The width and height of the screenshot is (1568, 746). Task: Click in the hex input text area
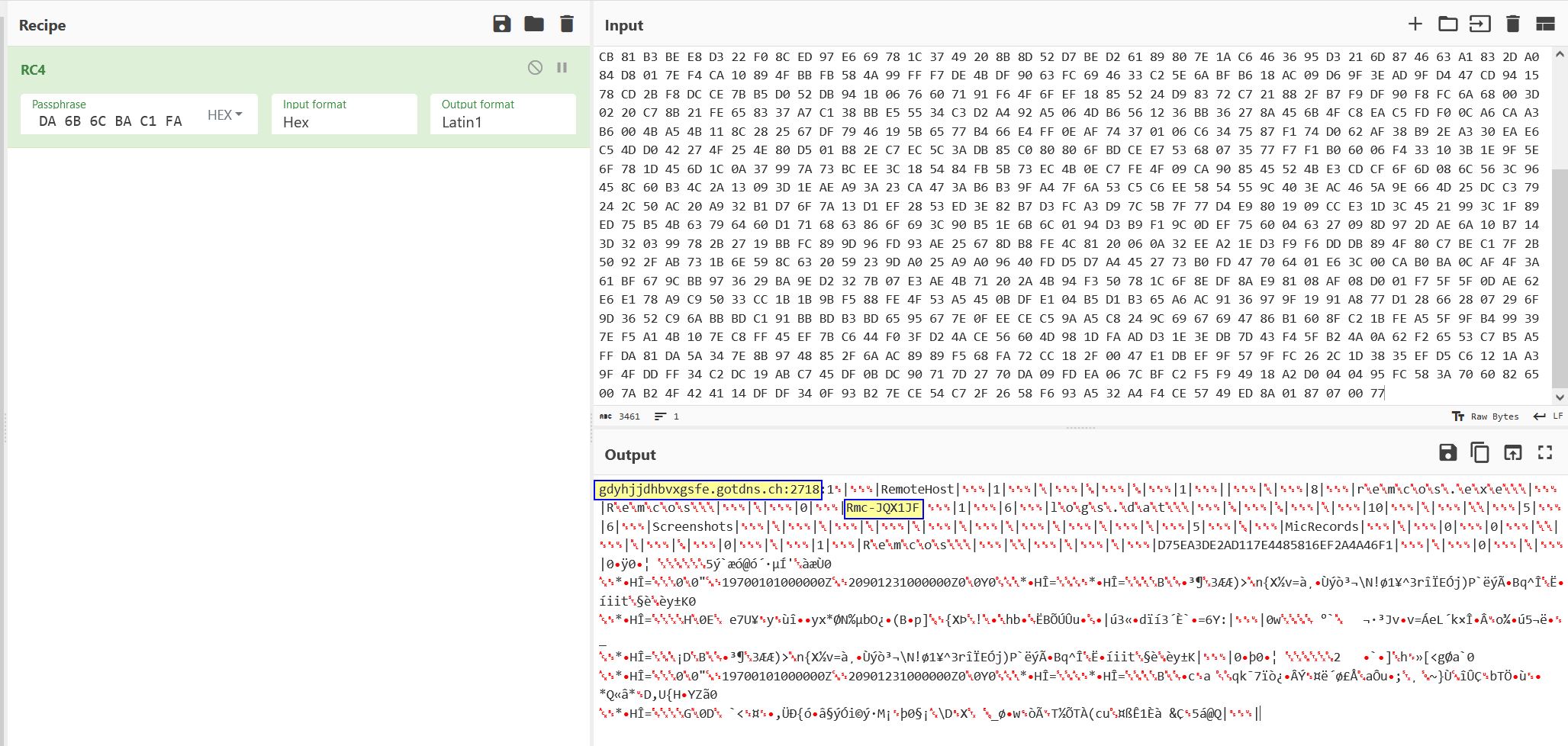pyautogui.click(x=1072, y=225)
